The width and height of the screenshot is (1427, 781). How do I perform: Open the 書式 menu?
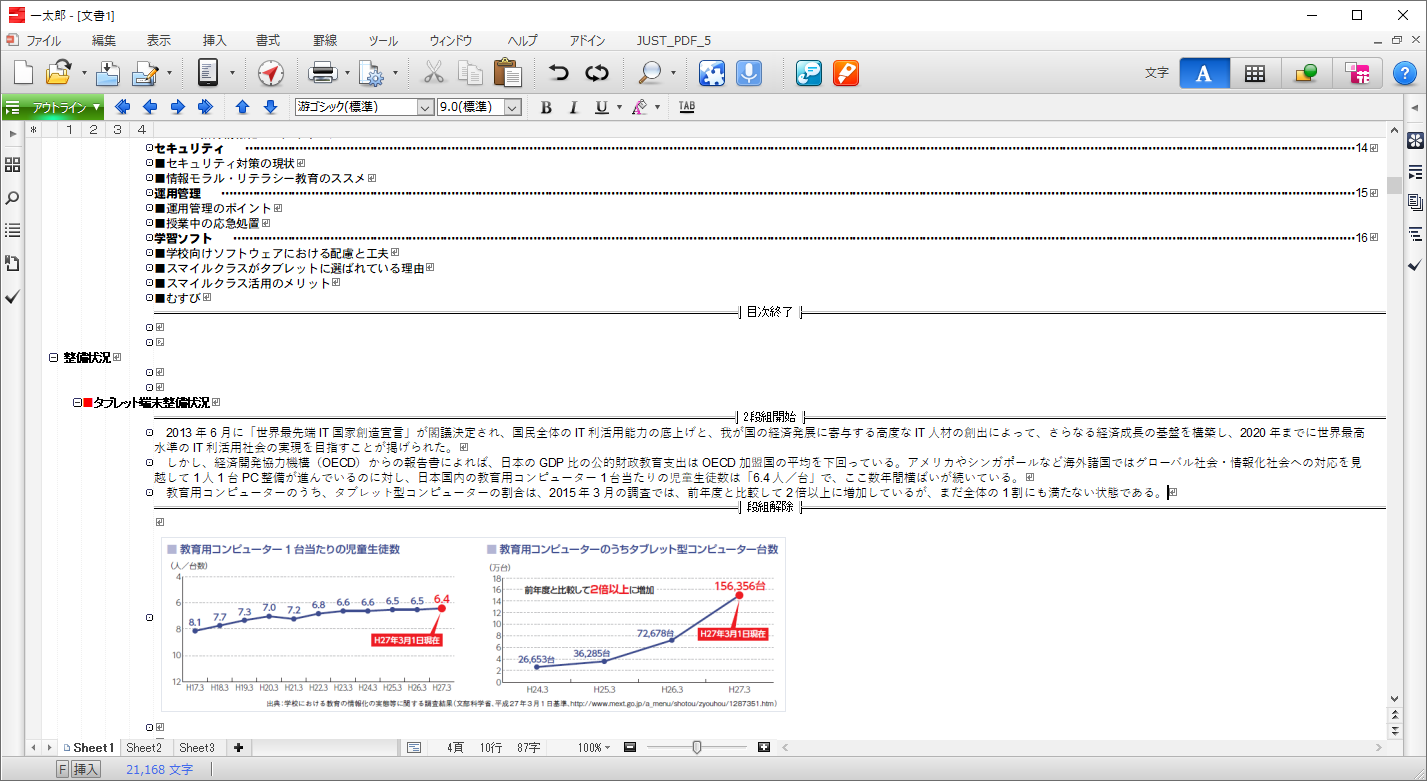(x=268, y=41)
